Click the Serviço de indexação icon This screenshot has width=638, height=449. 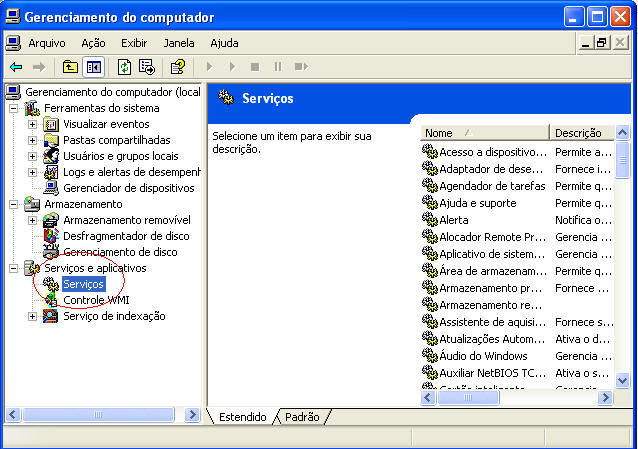51,316
